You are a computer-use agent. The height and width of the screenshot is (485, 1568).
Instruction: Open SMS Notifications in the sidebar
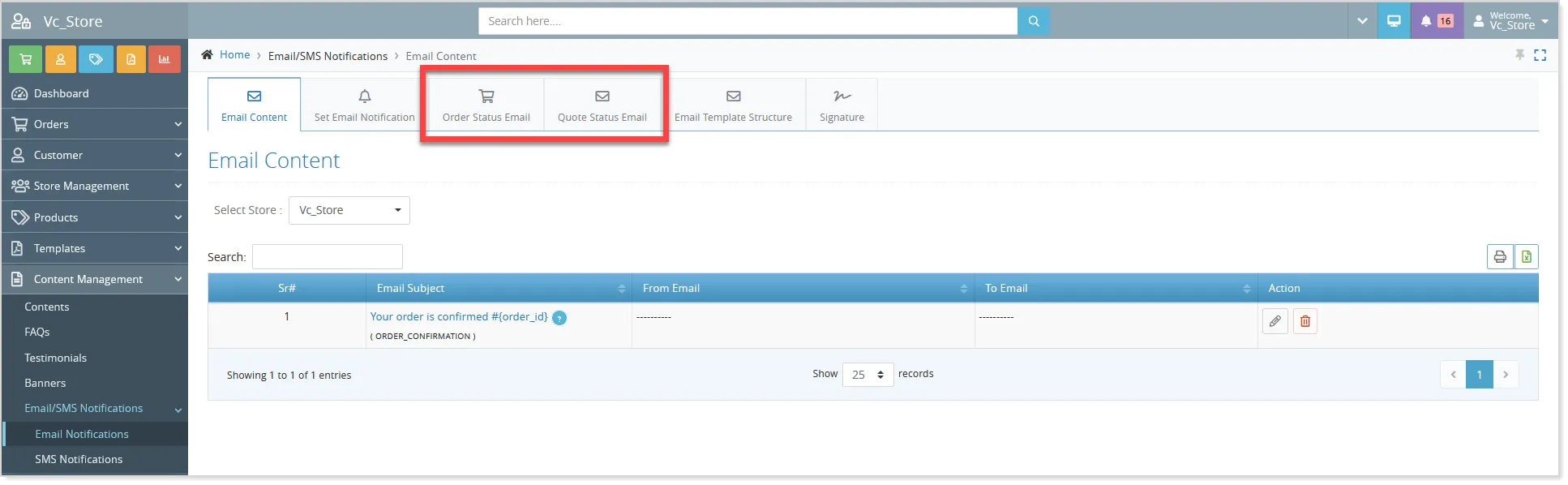pyautogui.click(x=79, y=459)
